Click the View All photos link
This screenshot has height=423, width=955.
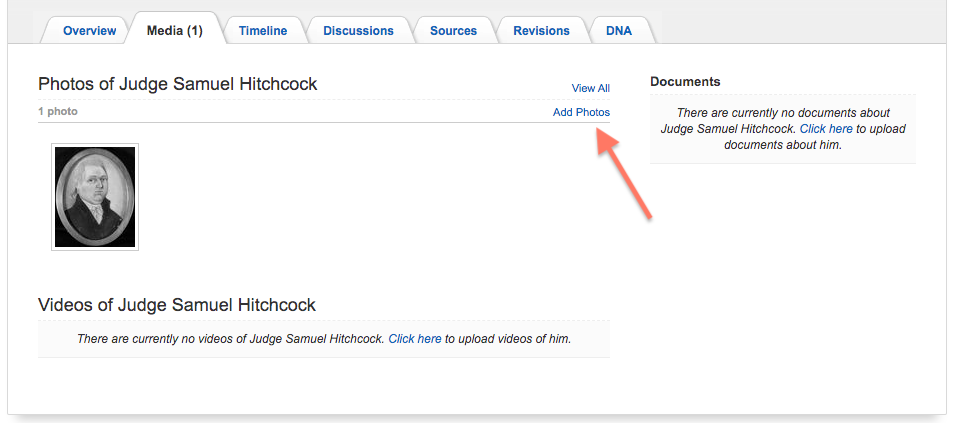point(590,89)
